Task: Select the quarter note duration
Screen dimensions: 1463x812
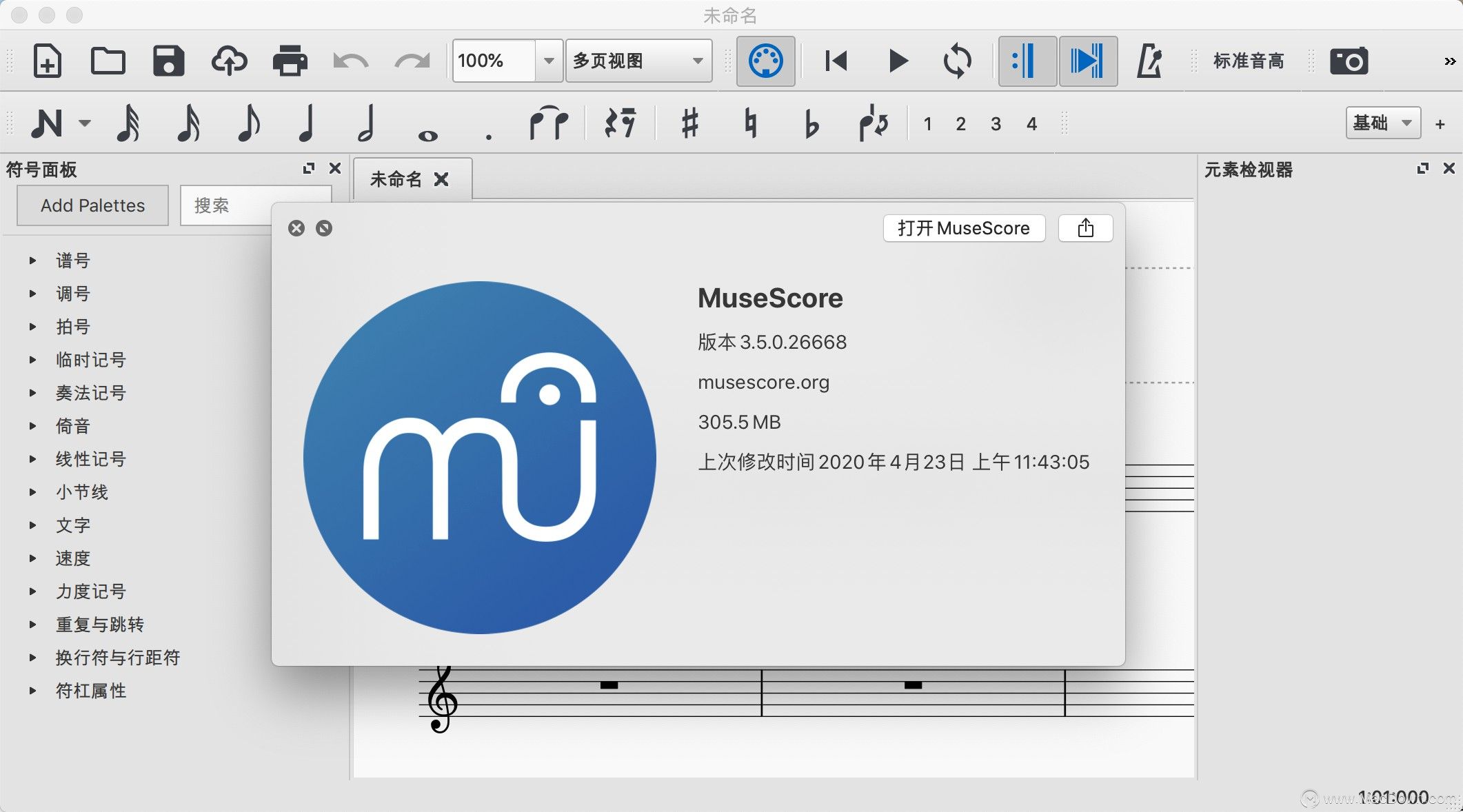Action: [x=307, y=123]
